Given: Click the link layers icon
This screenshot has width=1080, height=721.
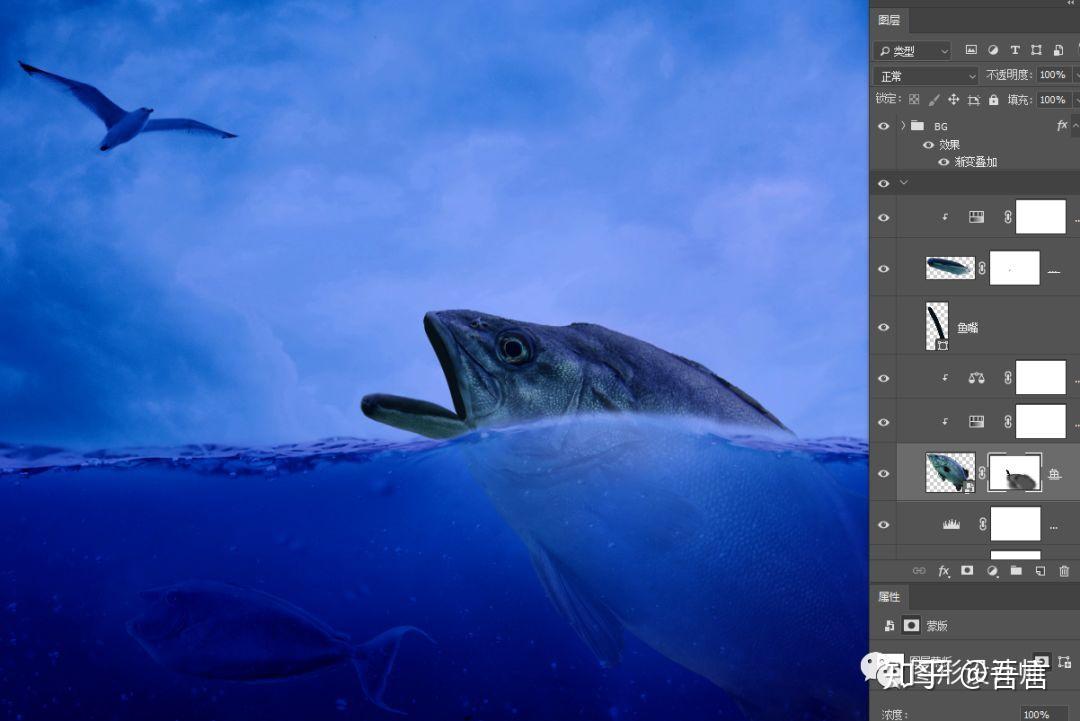Looking at the screenshot, I should pyautogui.click(x=919, y=570).
